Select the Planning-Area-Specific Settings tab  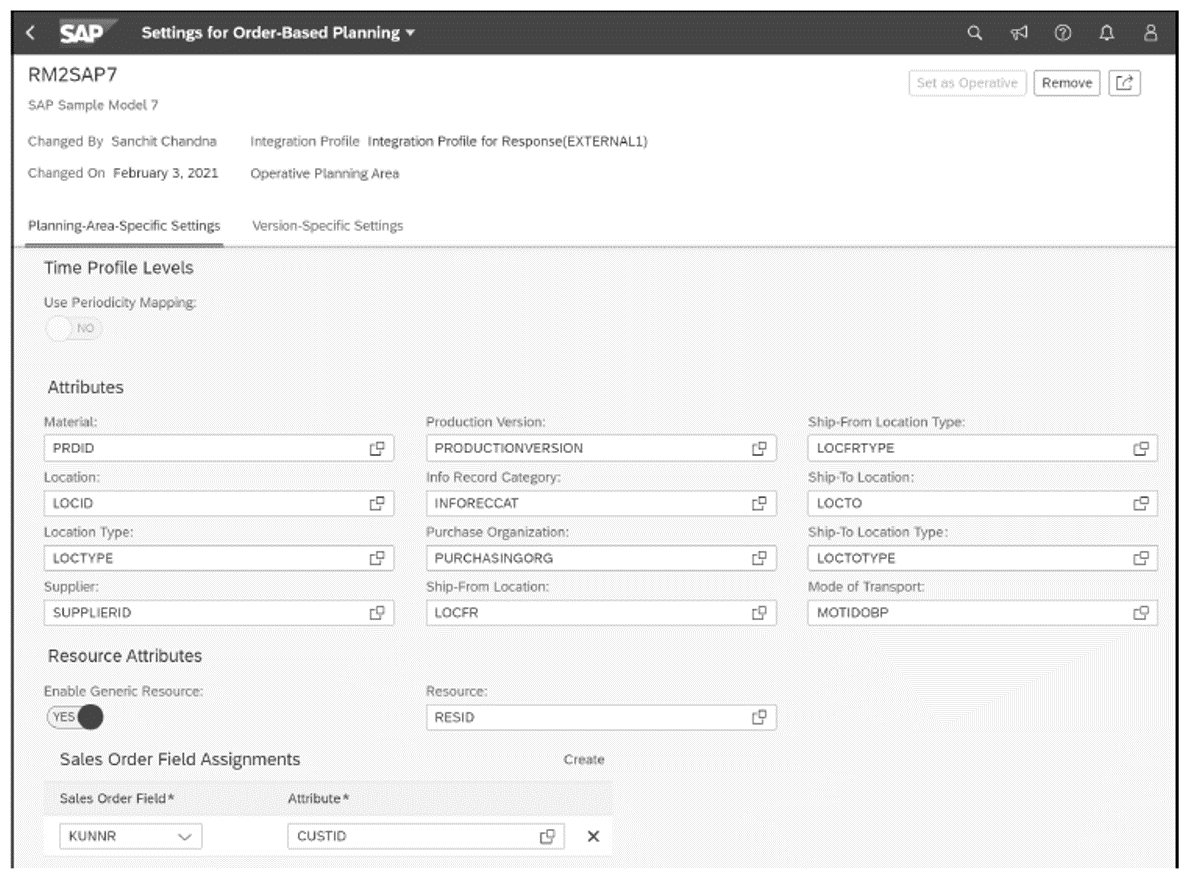(124, 226)
